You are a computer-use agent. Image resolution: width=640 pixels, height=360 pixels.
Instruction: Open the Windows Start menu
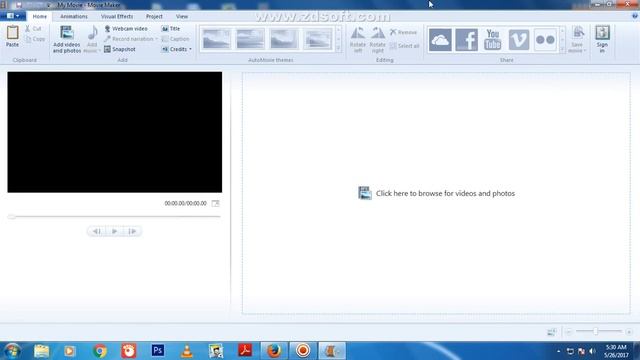pyautogui.click(x=12, y=351)
